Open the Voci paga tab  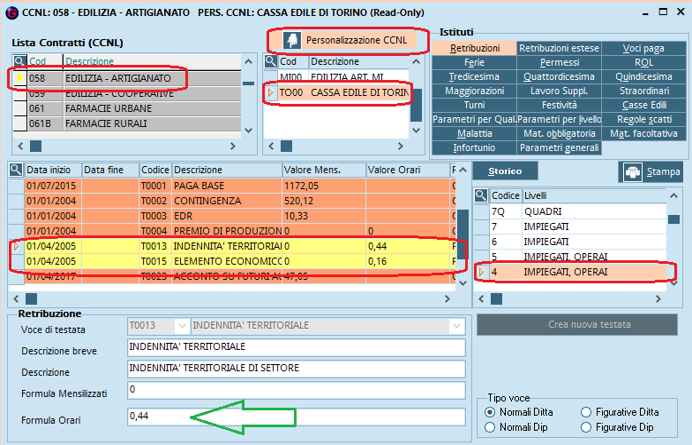pos(644,48)
